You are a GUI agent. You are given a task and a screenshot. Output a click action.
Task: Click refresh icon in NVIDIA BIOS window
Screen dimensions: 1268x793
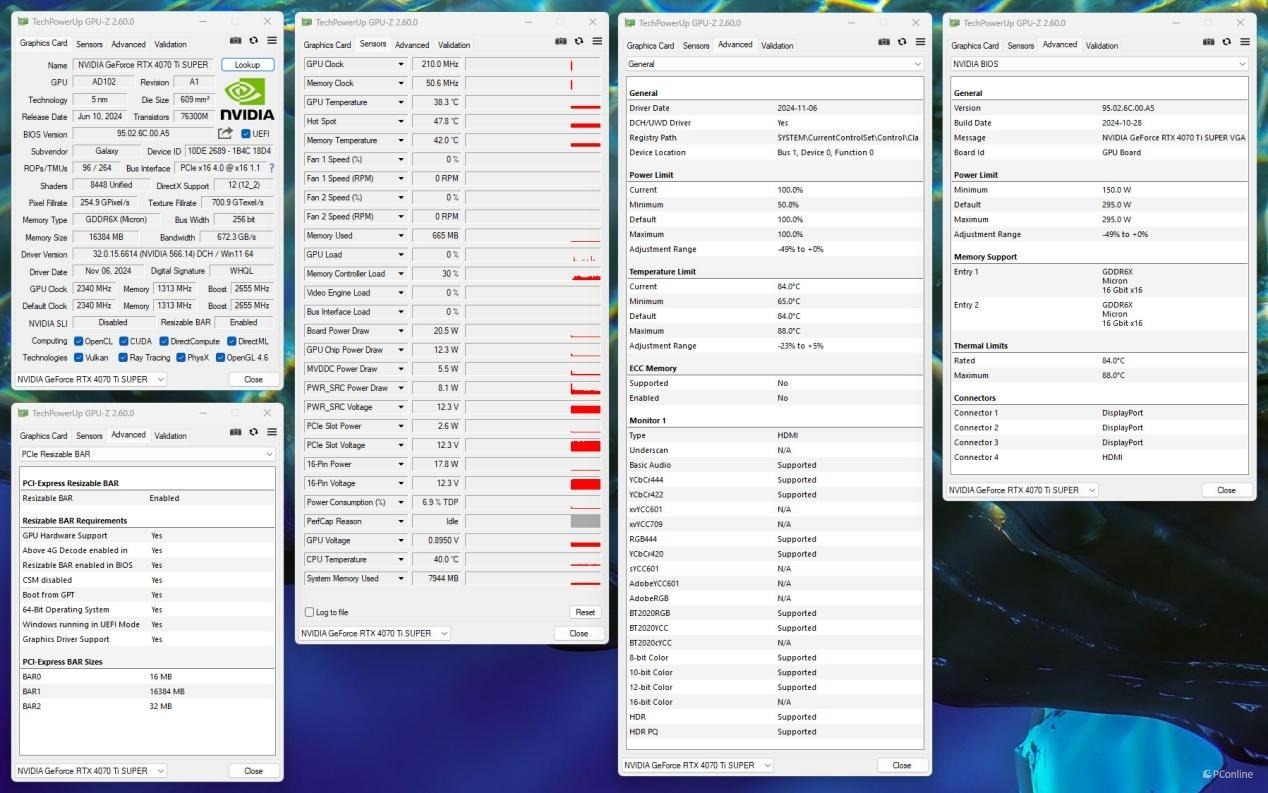[x=1227, y=42]
